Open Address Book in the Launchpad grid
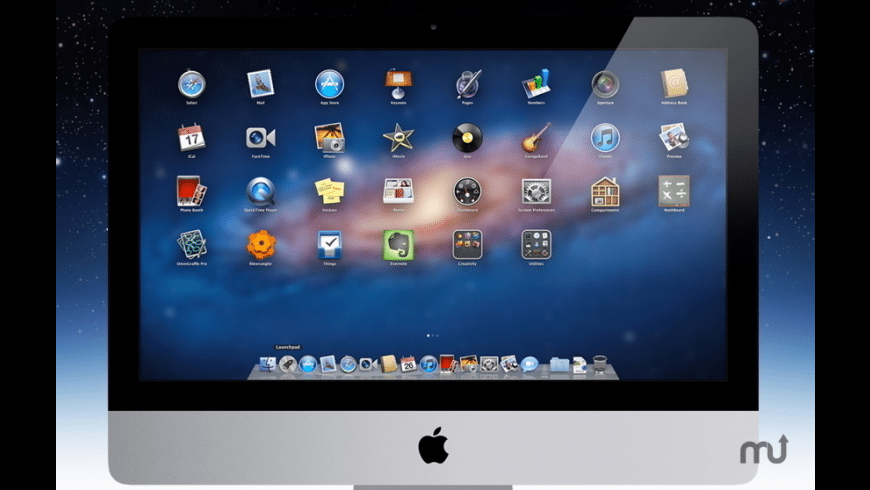This screenshot has width=870, height=490. point(674,84)
